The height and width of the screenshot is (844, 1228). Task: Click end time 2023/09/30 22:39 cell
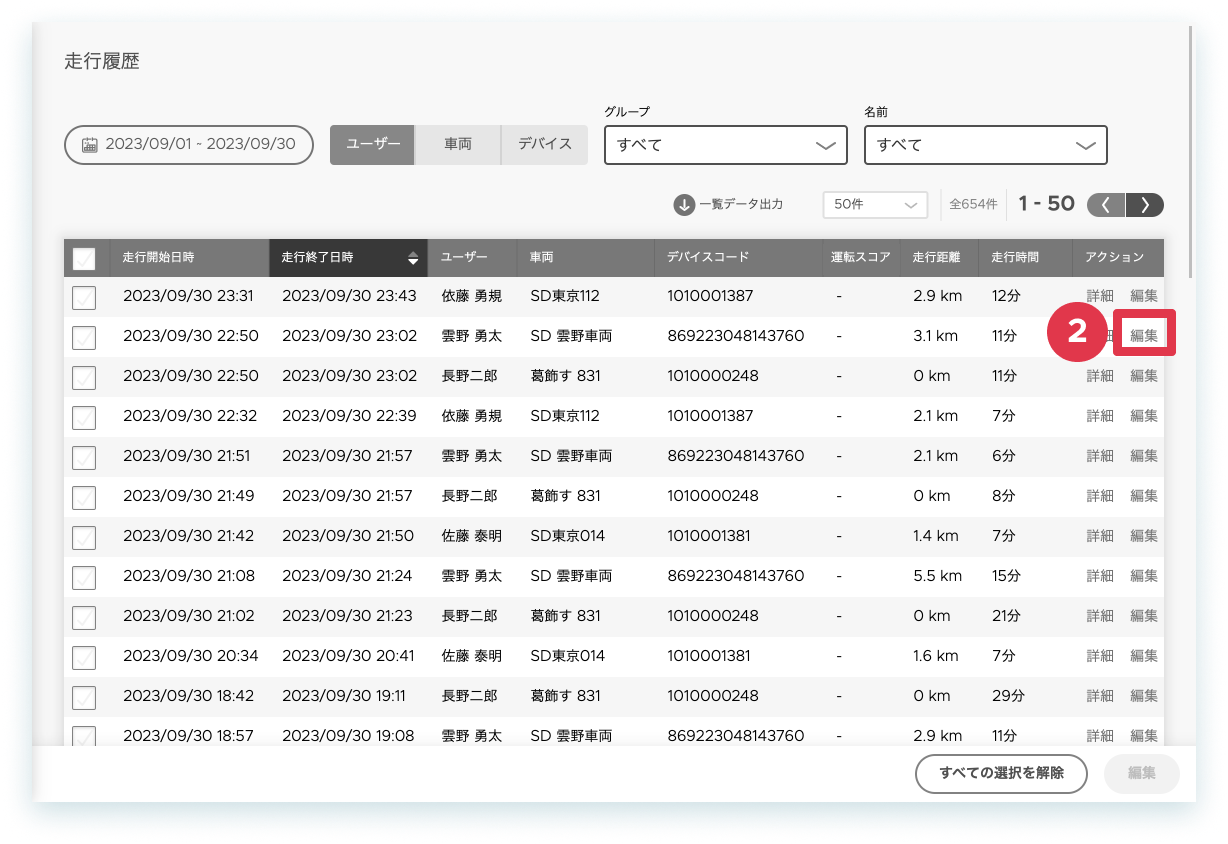347,416
